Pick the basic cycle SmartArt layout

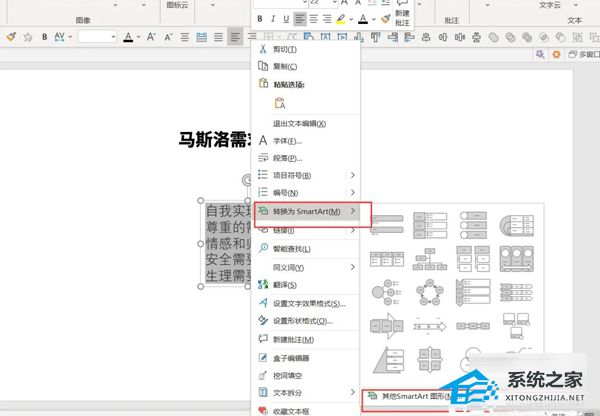[430, 292]
